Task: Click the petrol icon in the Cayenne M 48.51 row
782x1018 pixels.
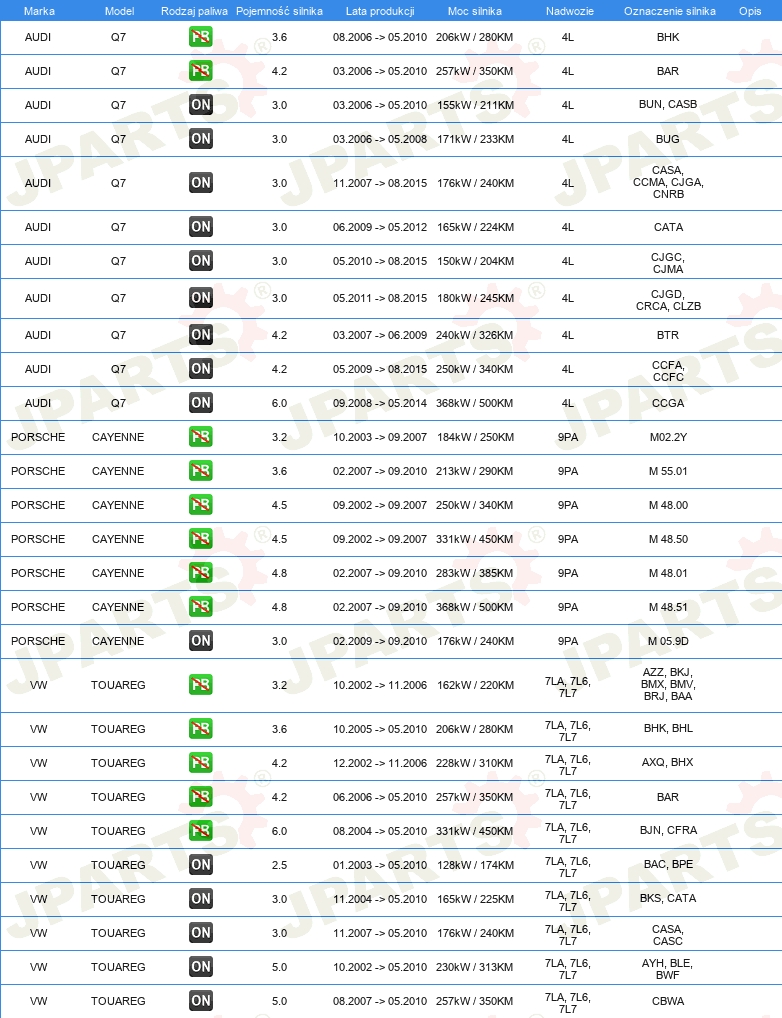Action: (201, 606)
